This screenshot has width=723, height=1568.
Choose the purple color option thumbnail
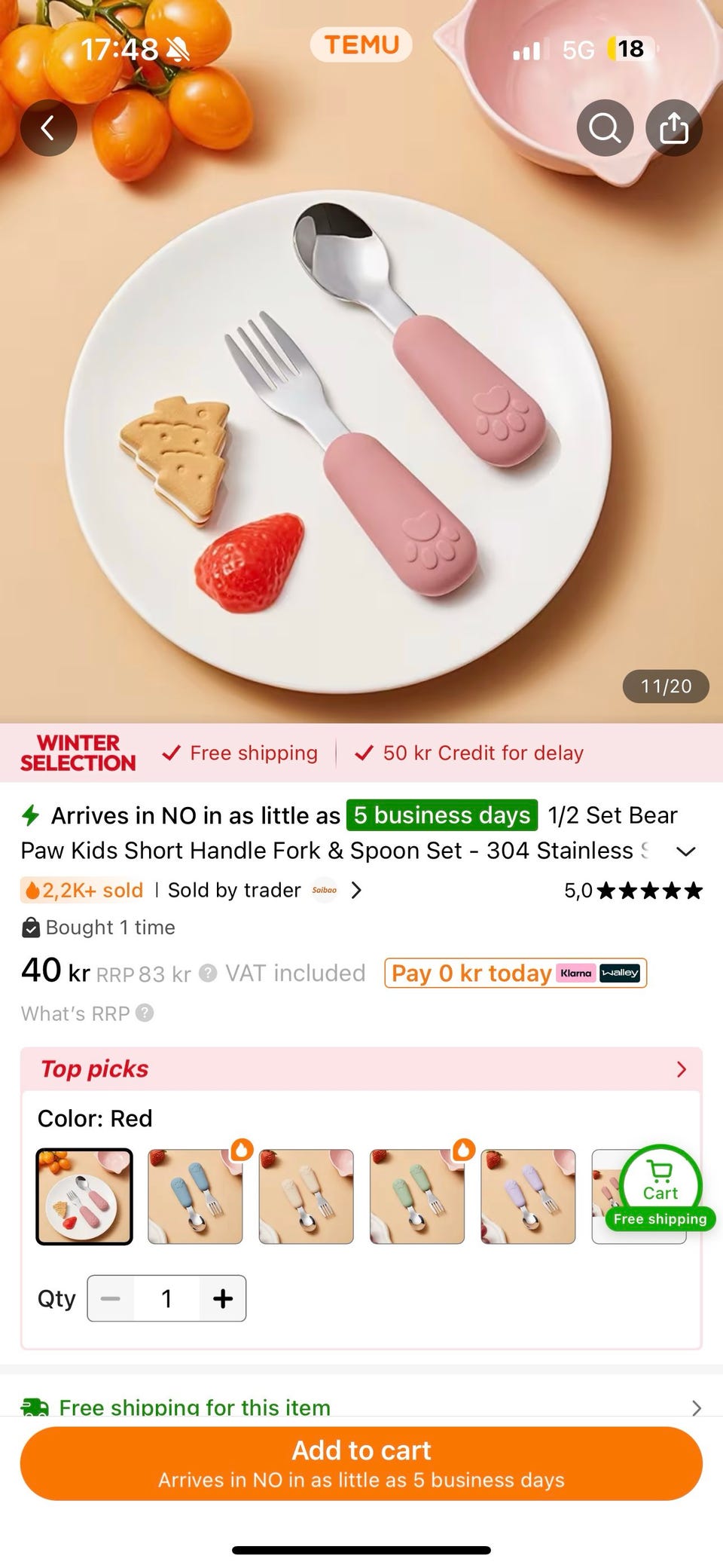528,1196
